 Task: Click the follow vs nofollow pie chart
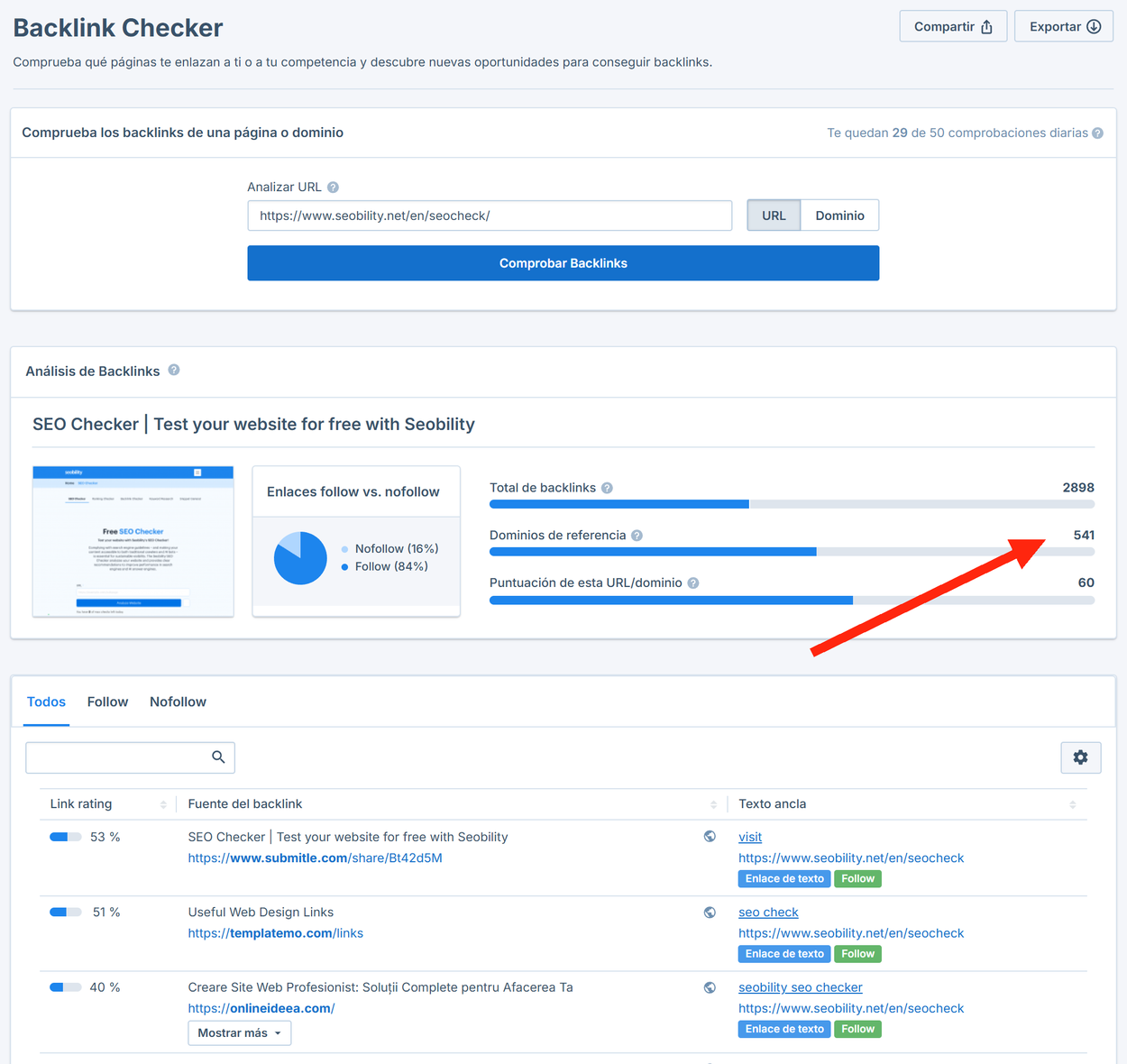click(300, 558)
